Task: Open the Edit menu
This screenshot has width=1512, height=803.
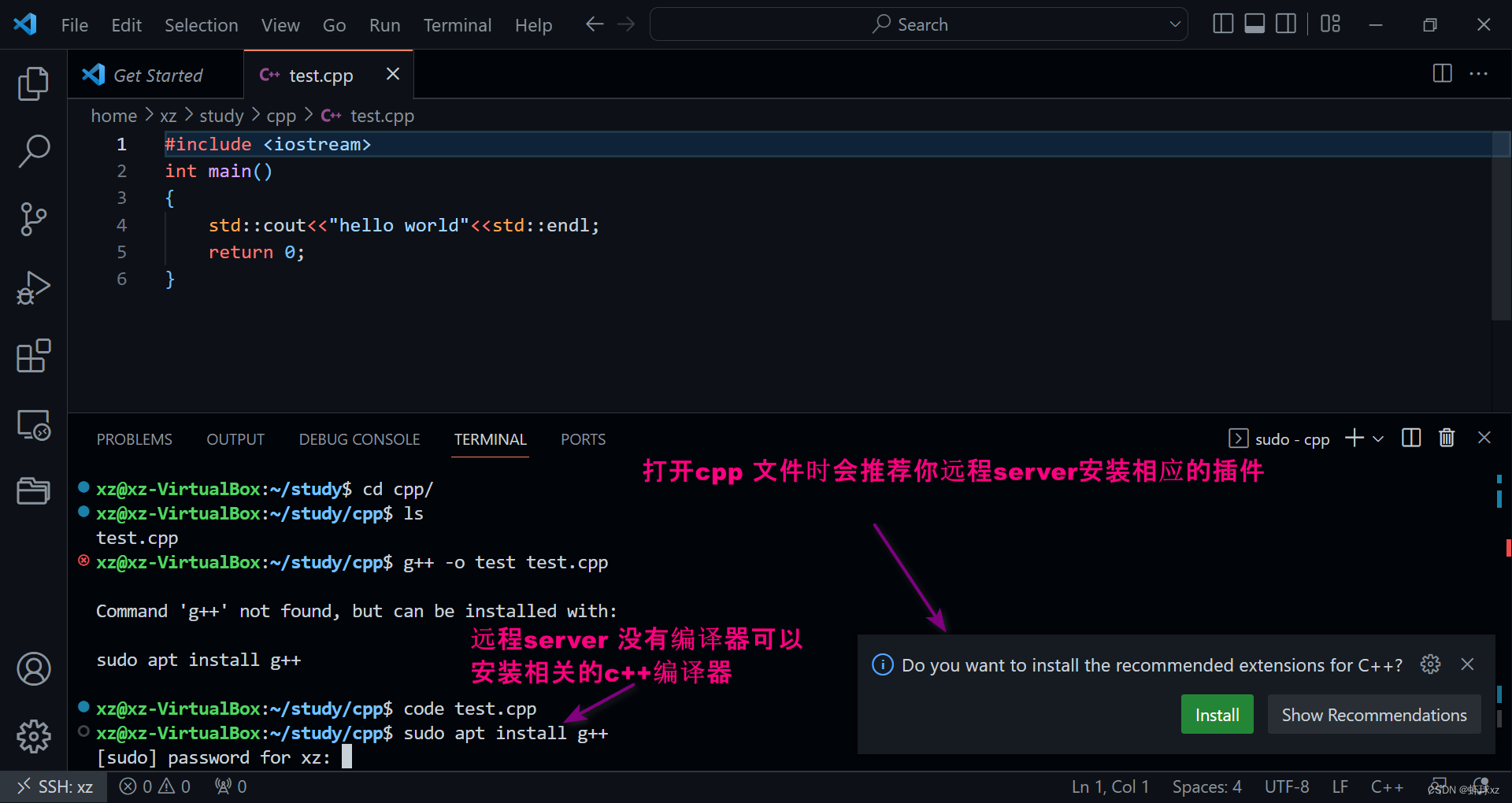Action: 126,25
